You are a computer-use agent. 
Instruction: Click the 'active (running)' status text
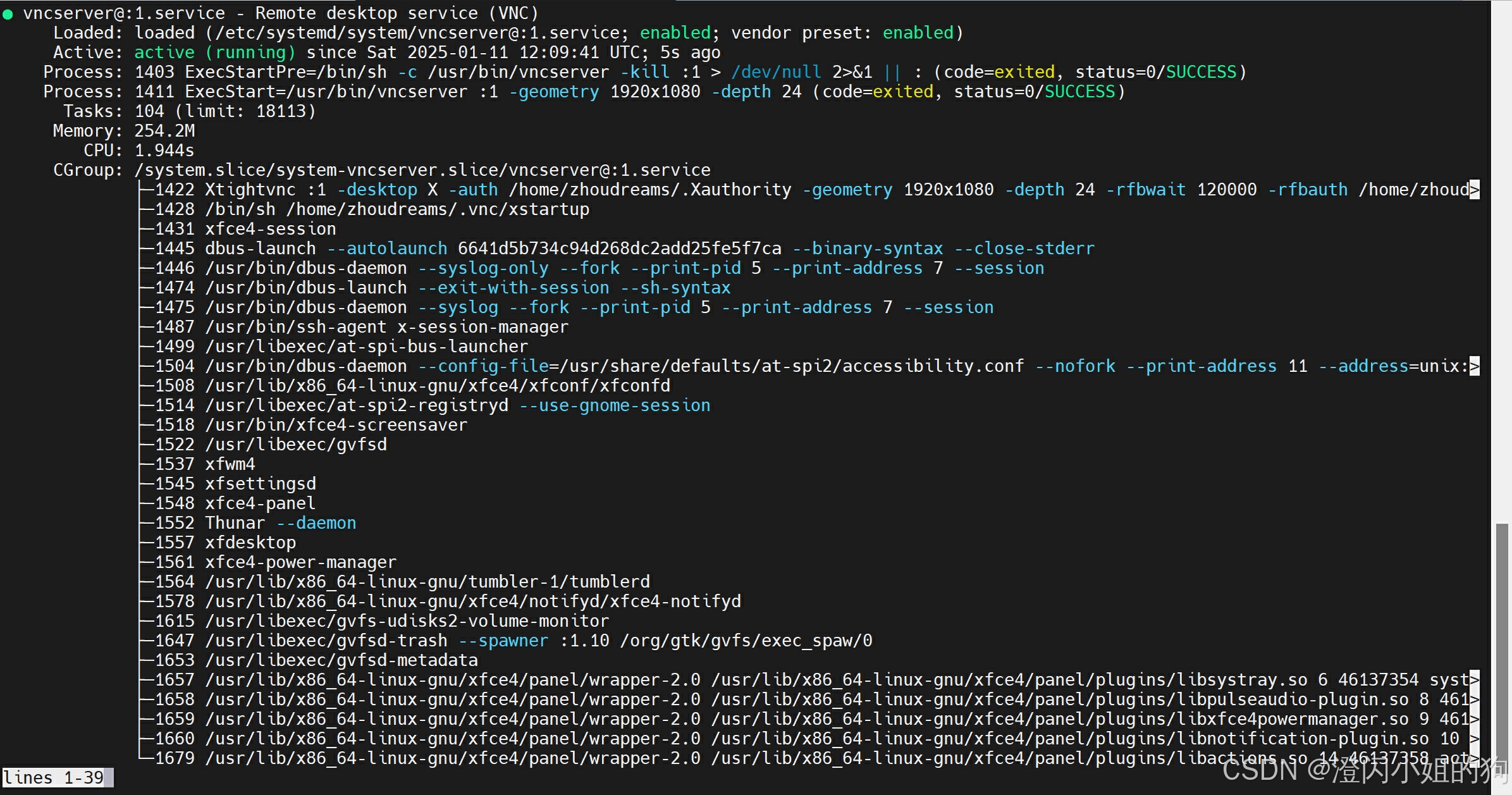214,52
